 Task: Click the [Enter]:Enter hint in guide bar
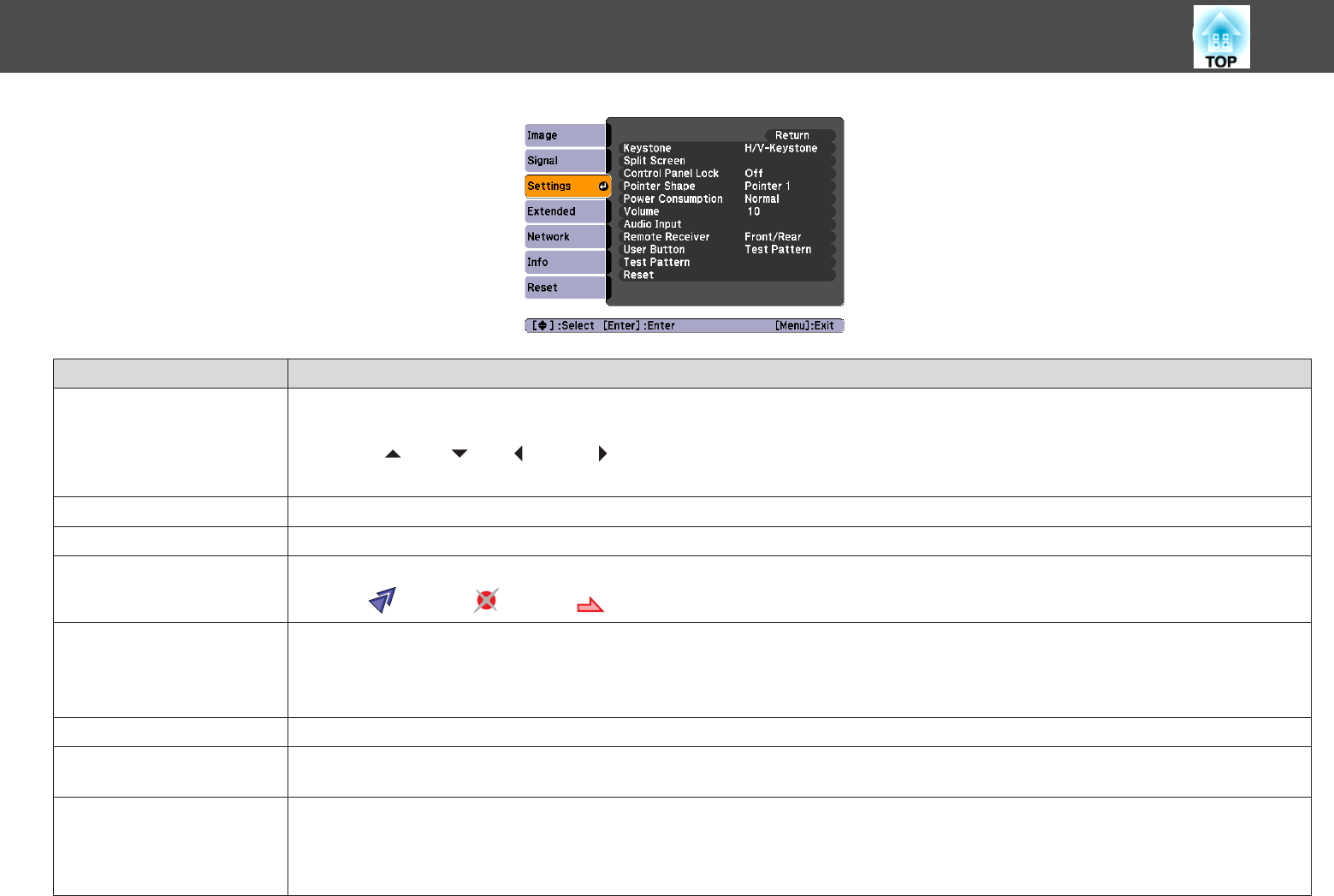(639, 325)
